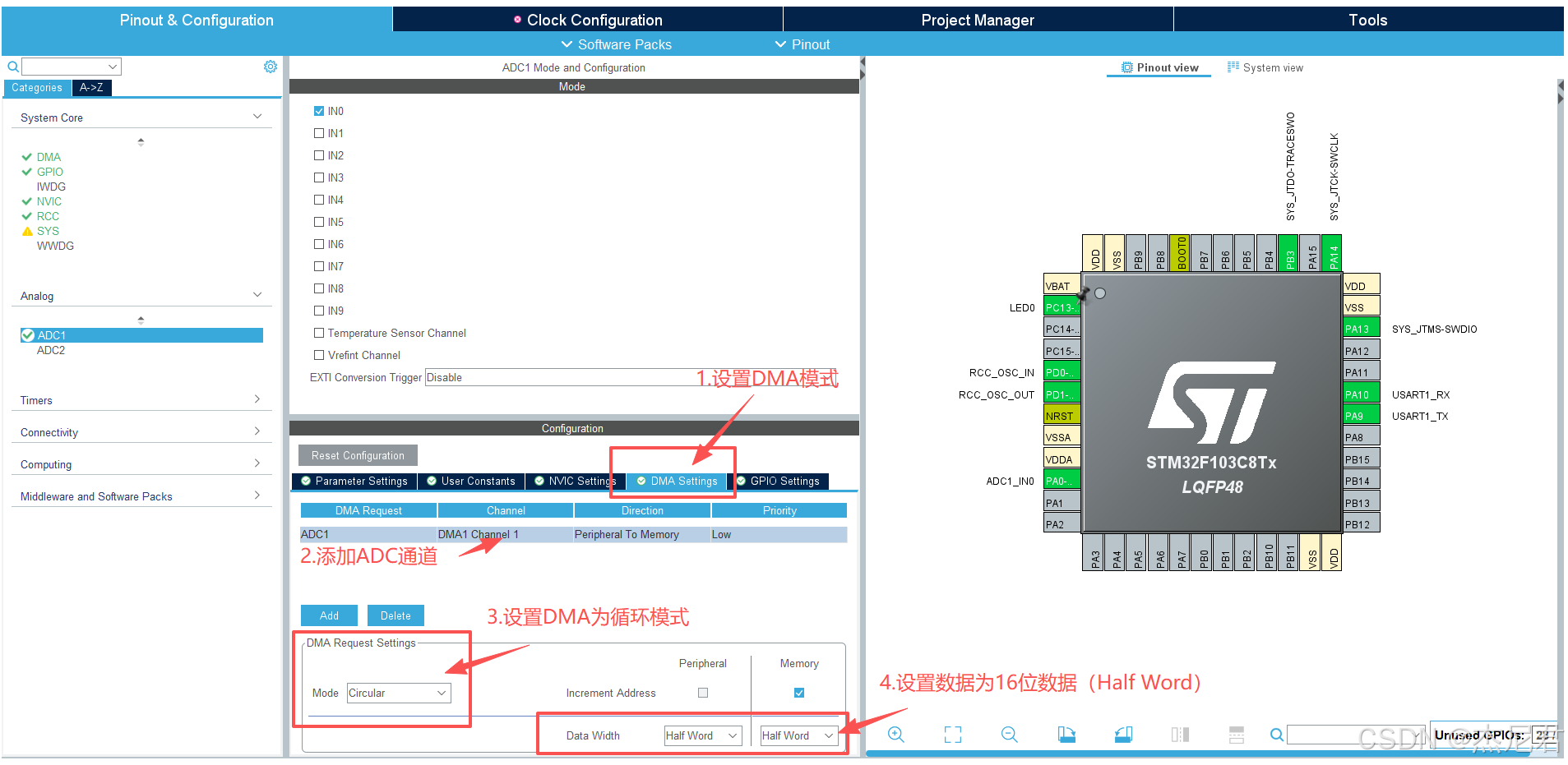Open the GPIO Settings tab
The height and width of the screenshot is (765, 1568).
(778, 481)
